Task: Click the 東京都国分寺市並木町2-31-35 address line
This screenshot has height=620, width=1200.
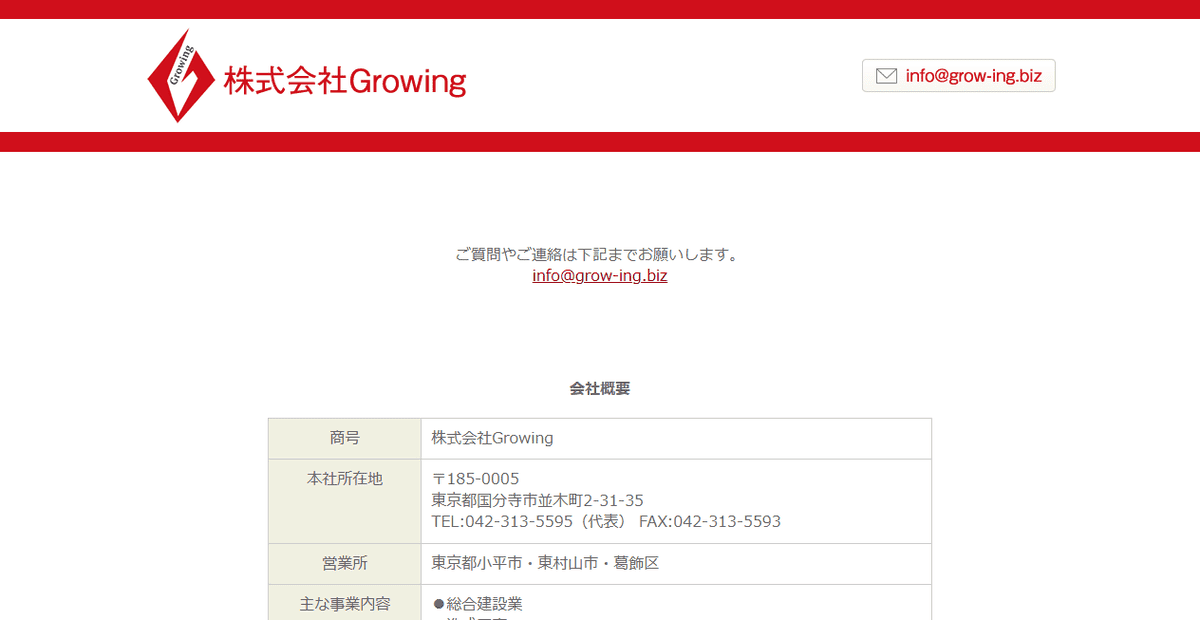Action: pos(536,500)
